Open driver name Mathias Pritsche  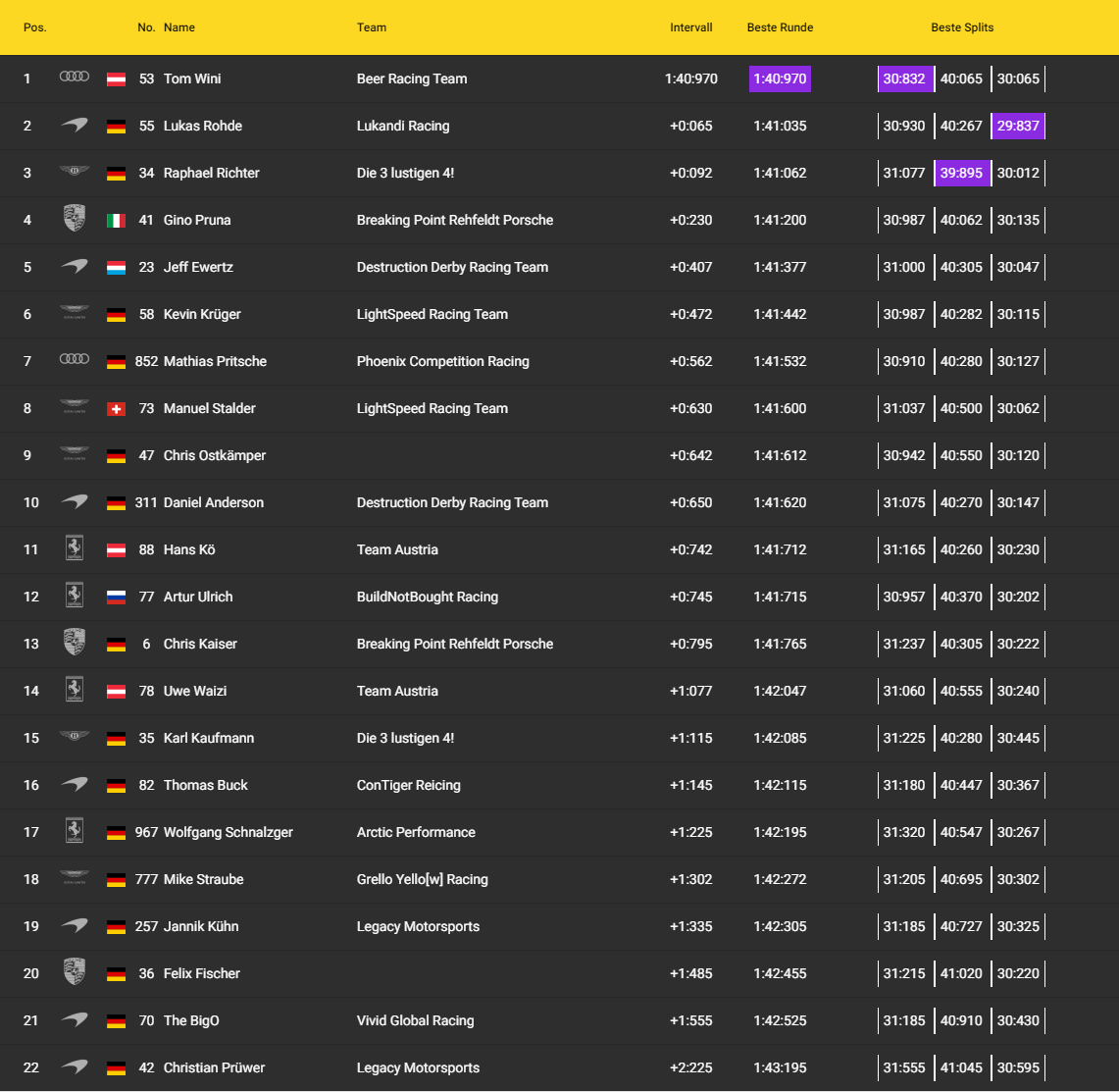(215, 361)
